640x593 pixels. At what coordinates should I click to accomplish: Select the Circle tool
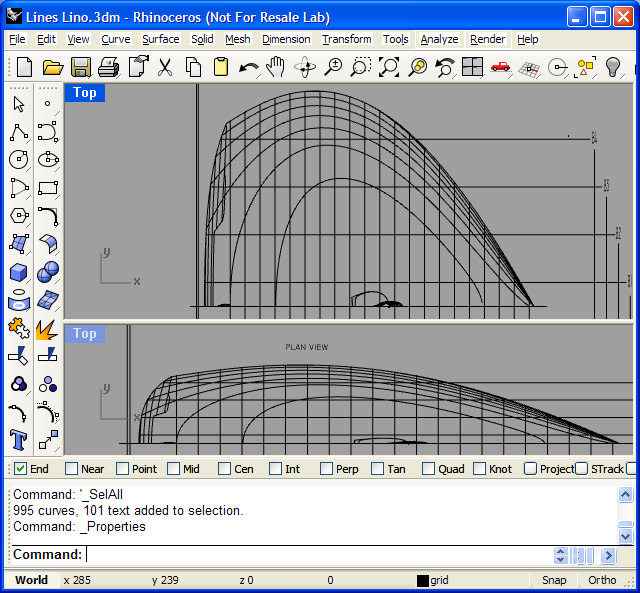point(19,160)
